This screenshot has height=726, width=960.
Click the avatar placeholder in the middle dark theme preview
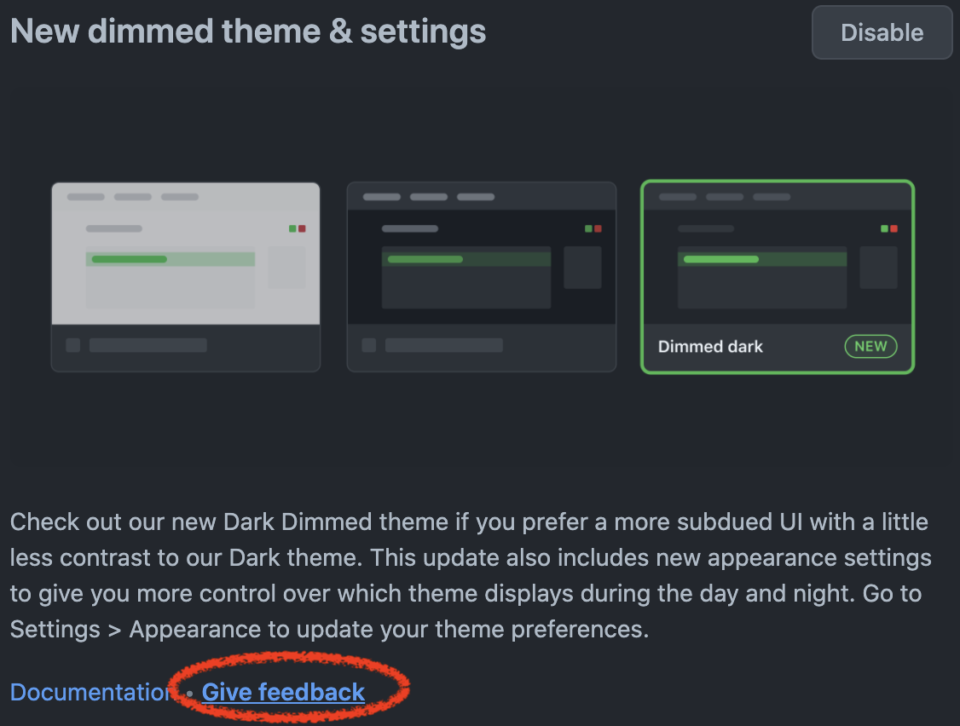click(x=369, y=345)
